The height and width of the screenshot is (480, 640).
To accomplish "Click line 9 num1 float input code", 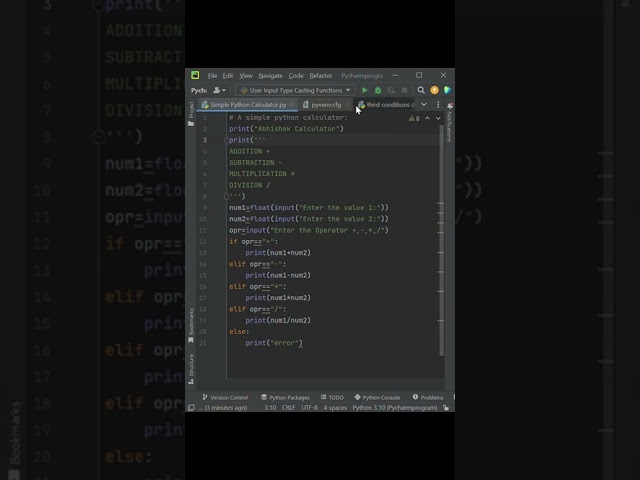I will click(x=309, y=208).
